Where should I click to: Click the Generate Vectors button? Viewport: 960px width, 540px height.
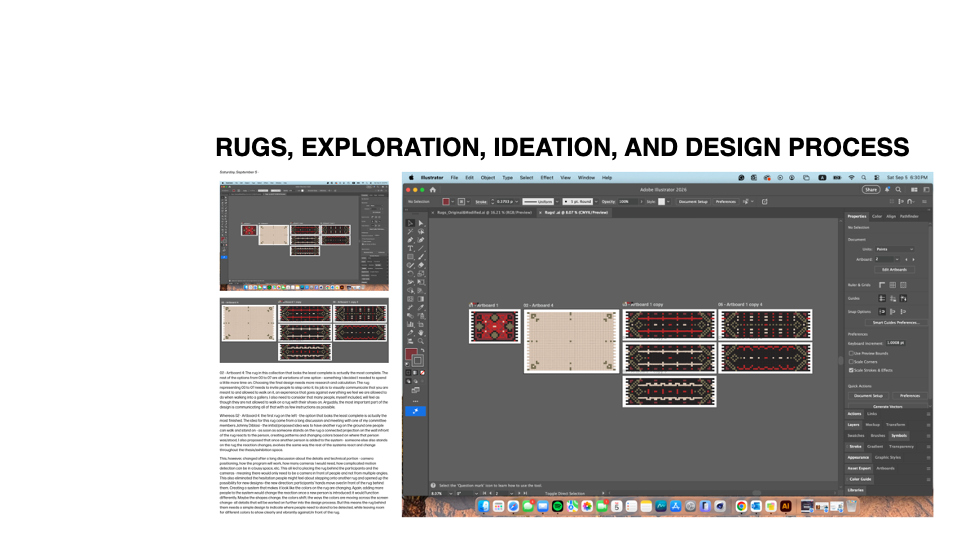coord(887,407)
